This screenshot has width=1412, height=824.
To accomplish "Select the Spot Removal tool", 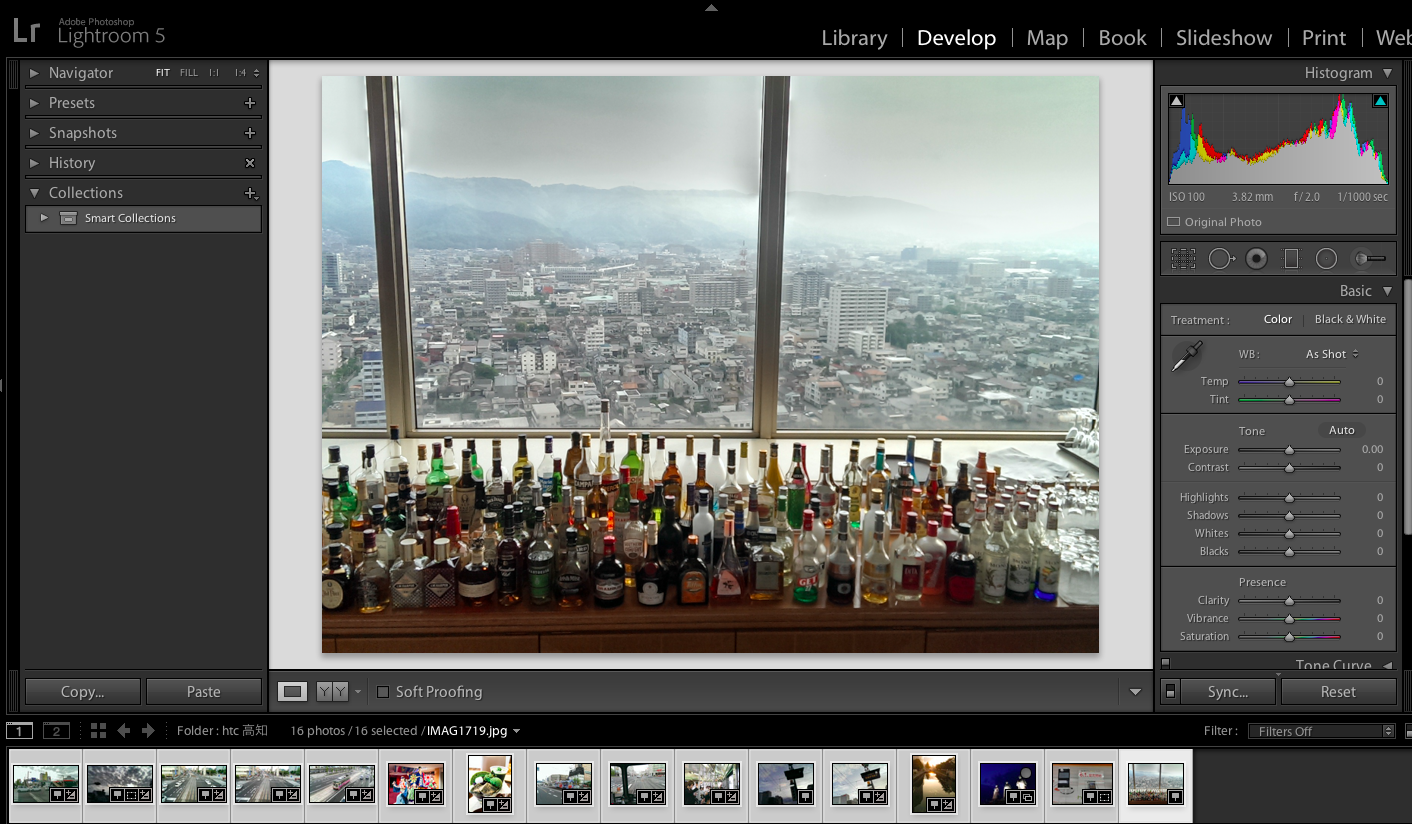I will tap(1220, 259).
